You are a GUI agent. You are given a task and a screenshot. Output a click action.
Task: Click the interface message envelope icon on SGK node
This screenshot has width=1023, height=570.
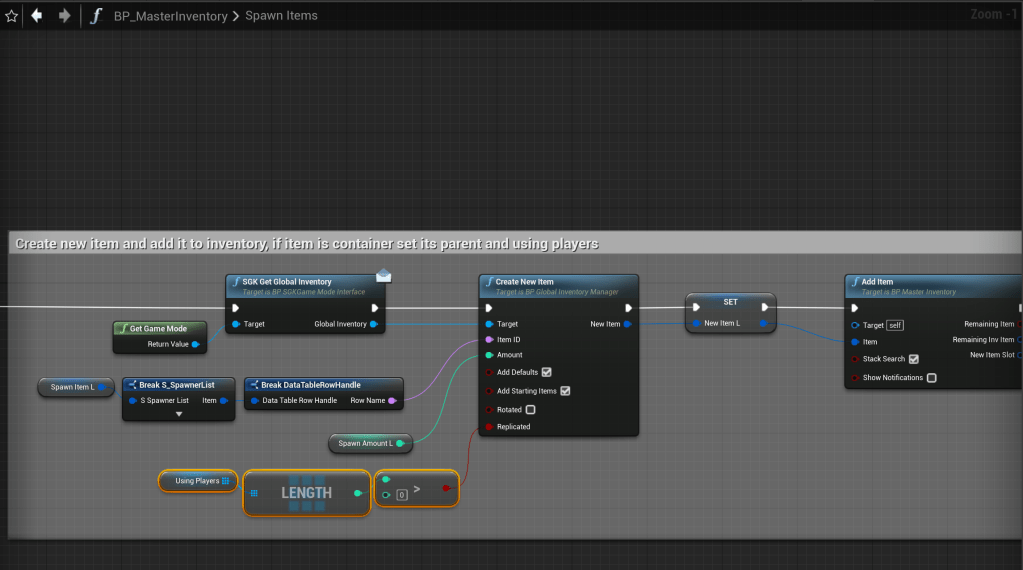383,275
